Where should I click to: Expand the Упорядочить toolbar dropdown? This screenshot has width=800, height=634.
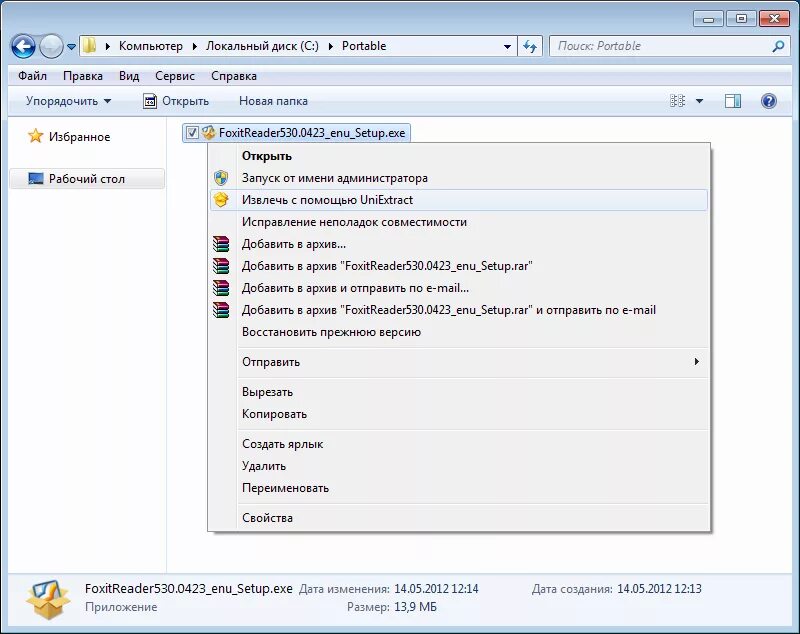(68, 101)
